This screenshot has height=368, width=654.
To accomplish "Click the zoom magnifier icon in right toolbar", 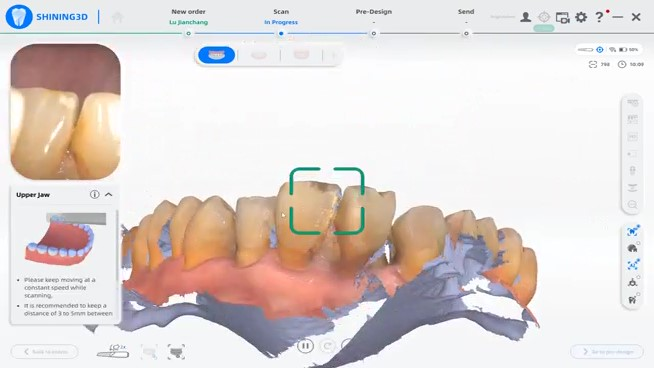I will [632, 205].
